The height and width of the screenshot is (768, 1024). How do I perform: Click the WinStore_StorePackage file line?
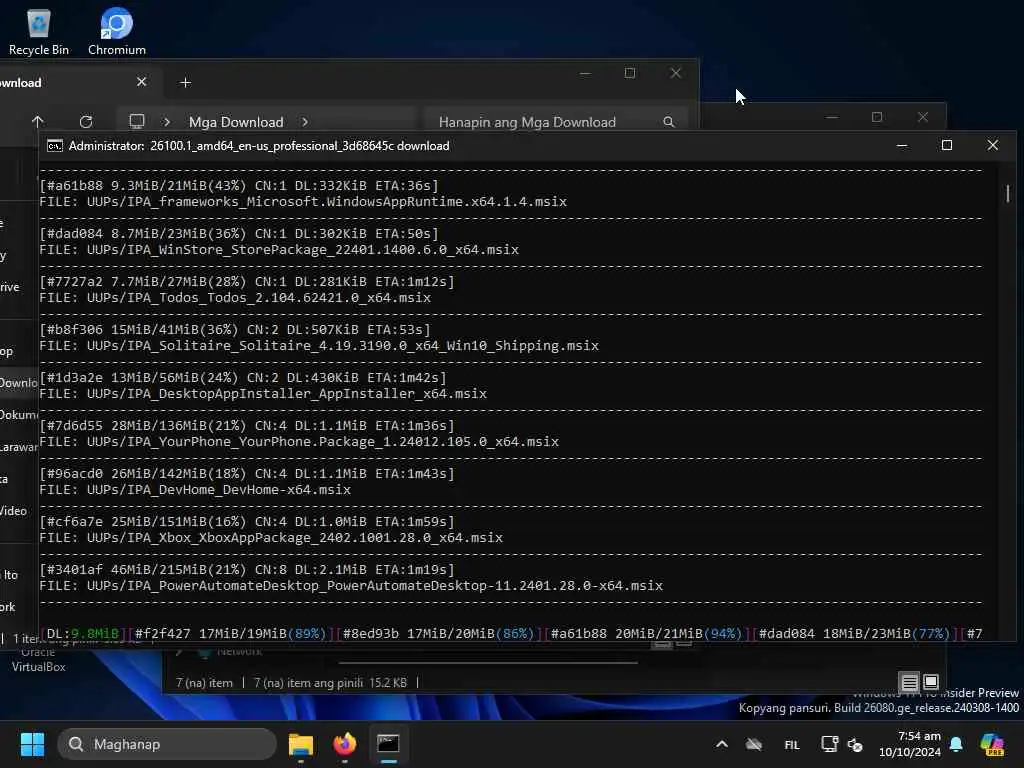point(279,249)
